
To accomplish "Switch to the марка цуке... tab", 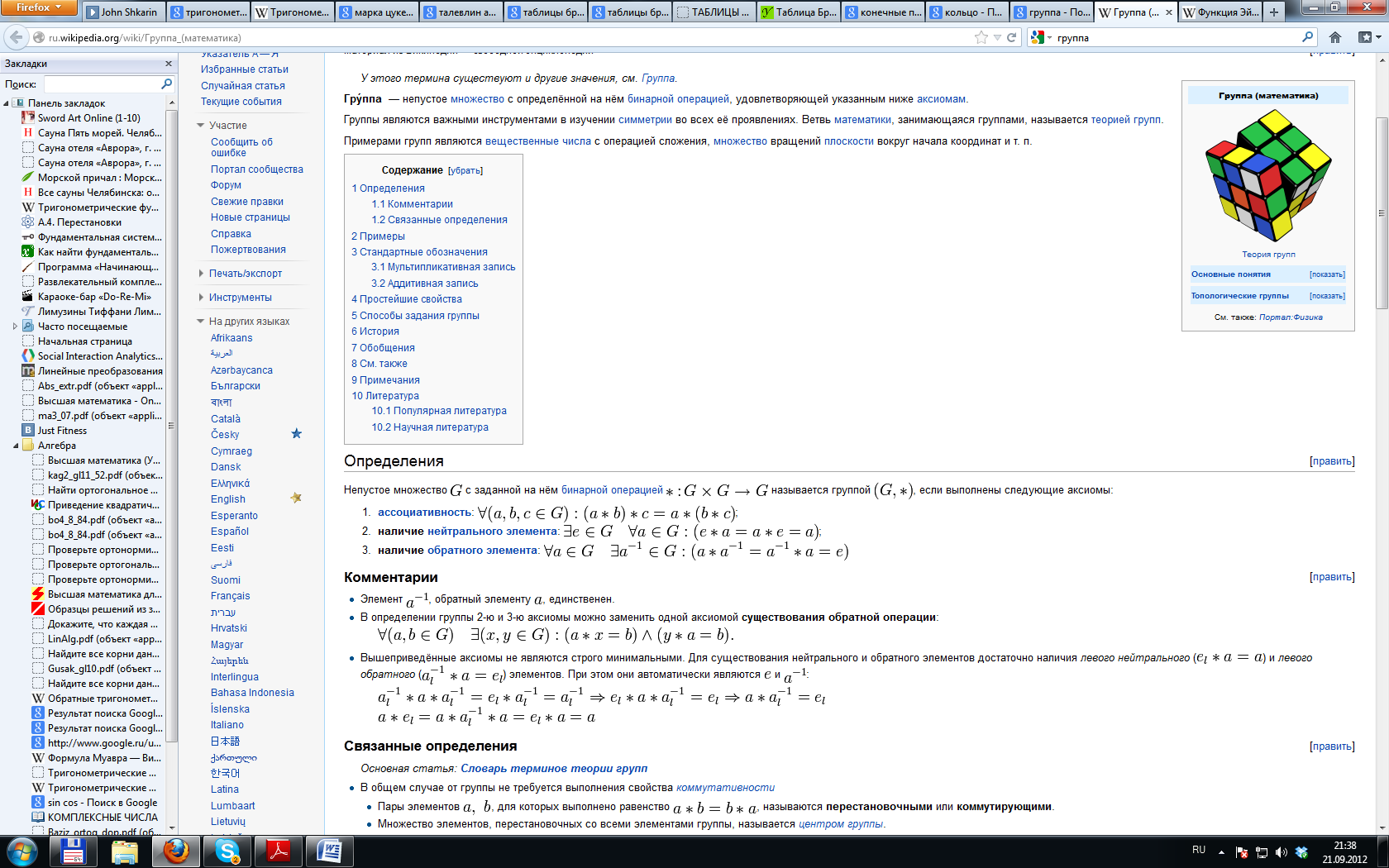I will coord(376,12).
